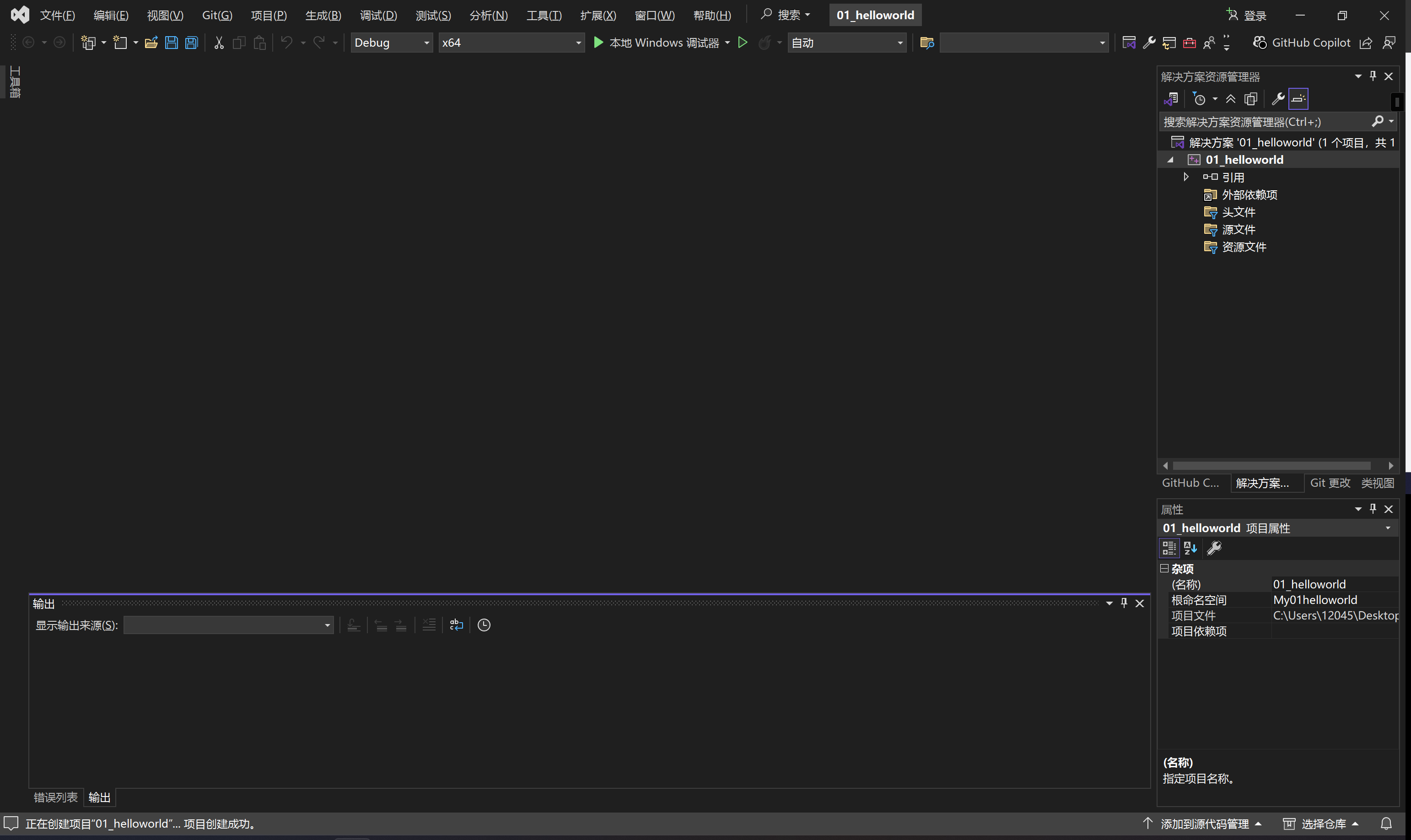Screen dimensions: 1411x840
Task: Select the 资源文件 folder
Action: pyautogui.click(x=1244, y=248)
